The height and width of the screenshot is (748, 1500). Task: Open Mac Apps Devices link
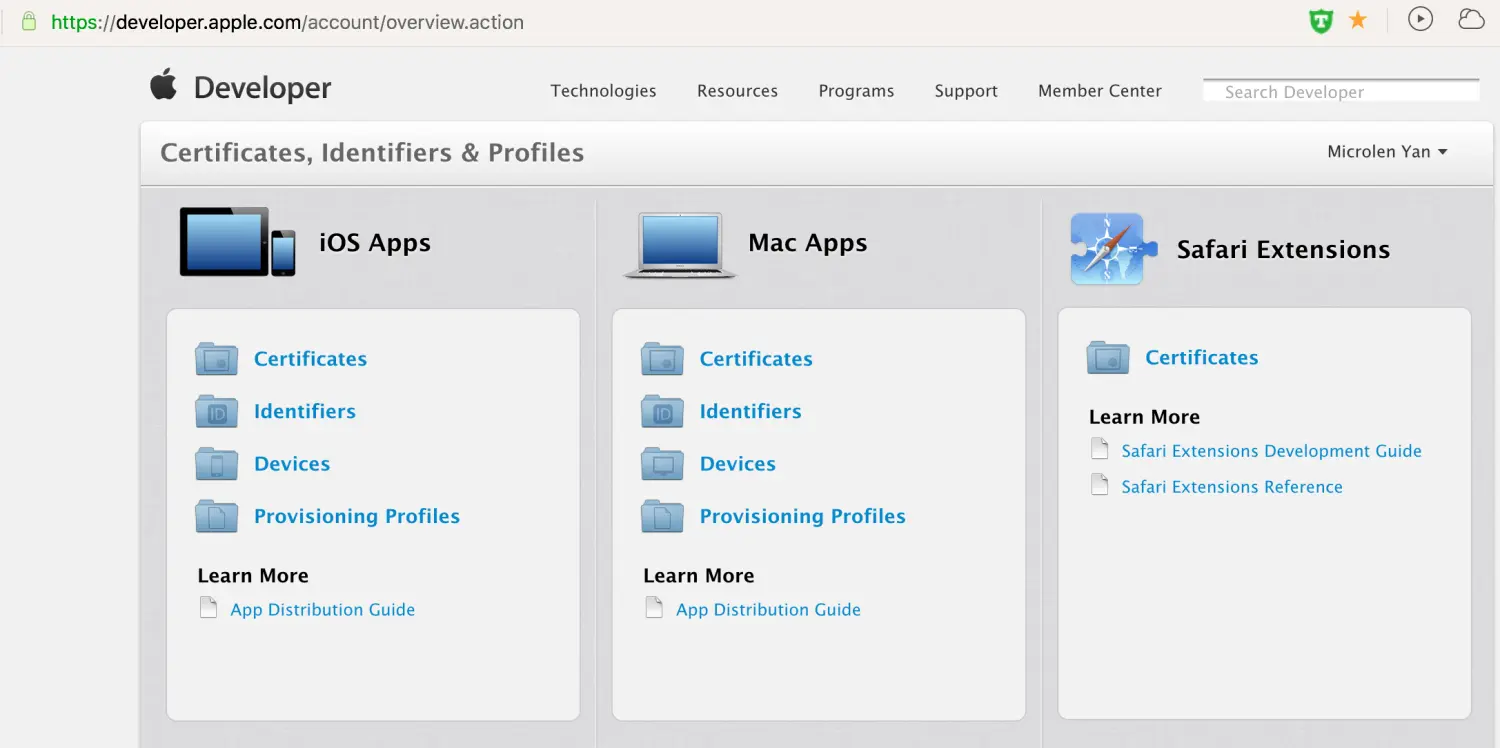point(738,464)
